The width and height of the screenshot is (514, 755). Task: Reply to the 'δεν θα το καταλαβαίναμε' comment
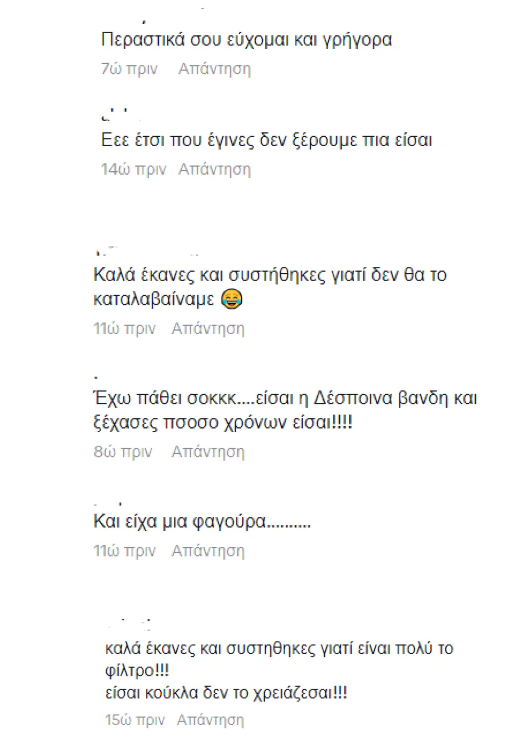pyautogui.click(x=208, y=328)
